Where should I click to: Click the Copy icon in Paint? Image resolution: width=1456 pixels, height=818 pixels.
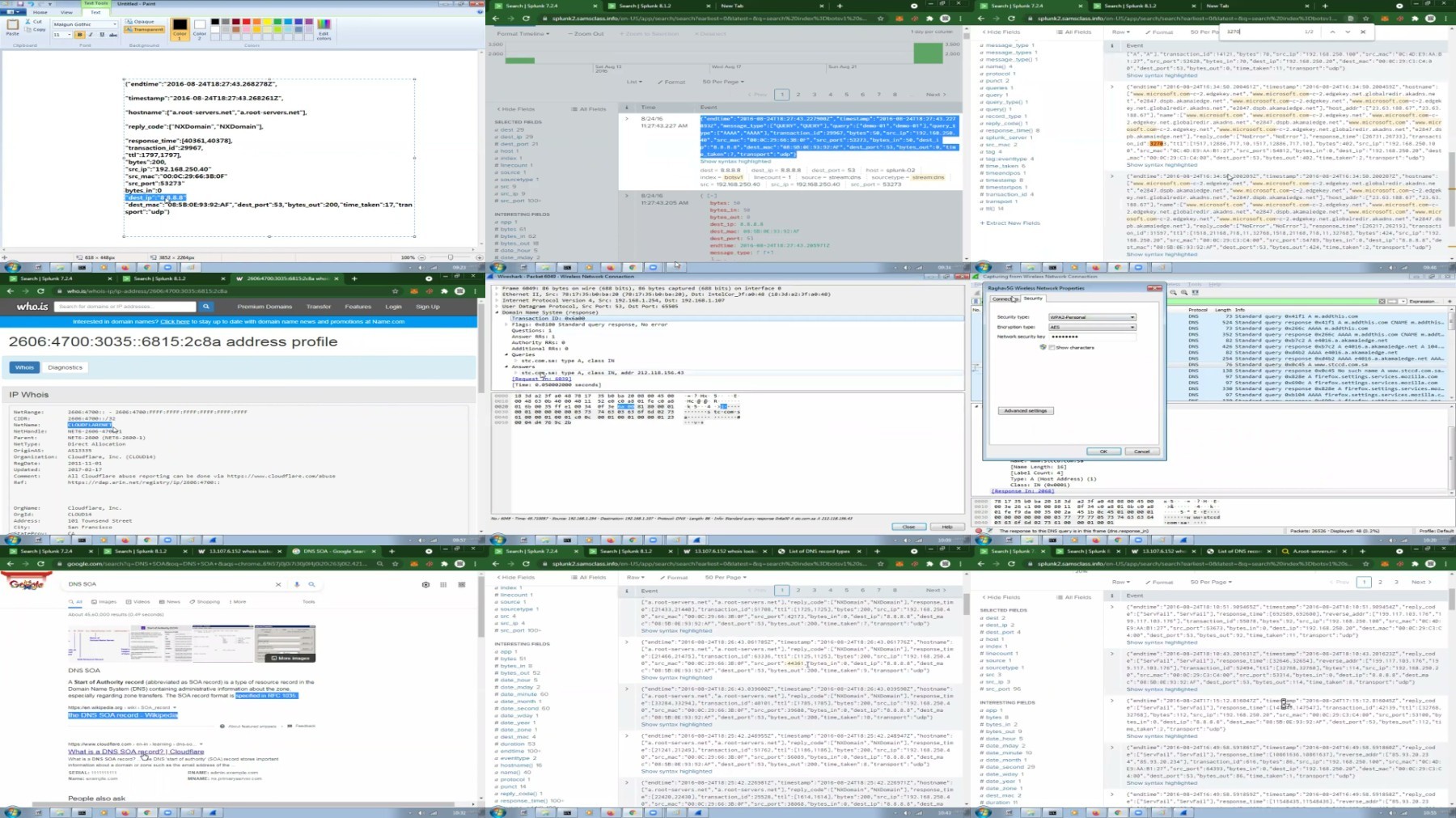click(36, 29)
